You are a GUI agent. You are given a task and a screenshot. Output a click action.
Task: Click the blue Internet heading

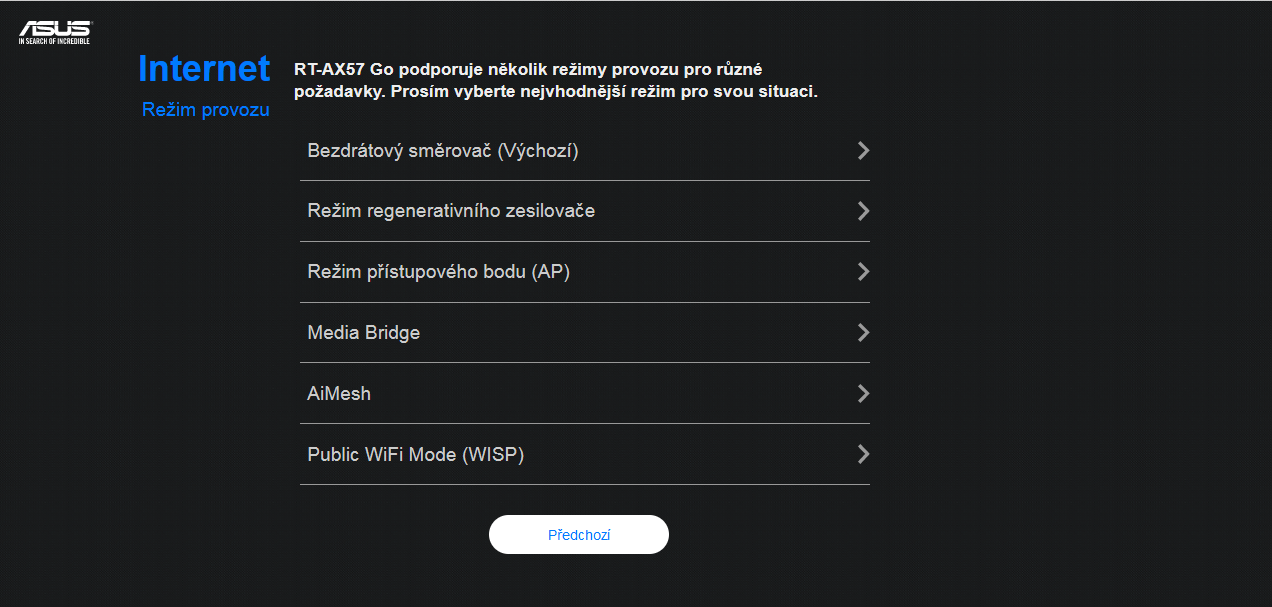click(x=204, y=69)
